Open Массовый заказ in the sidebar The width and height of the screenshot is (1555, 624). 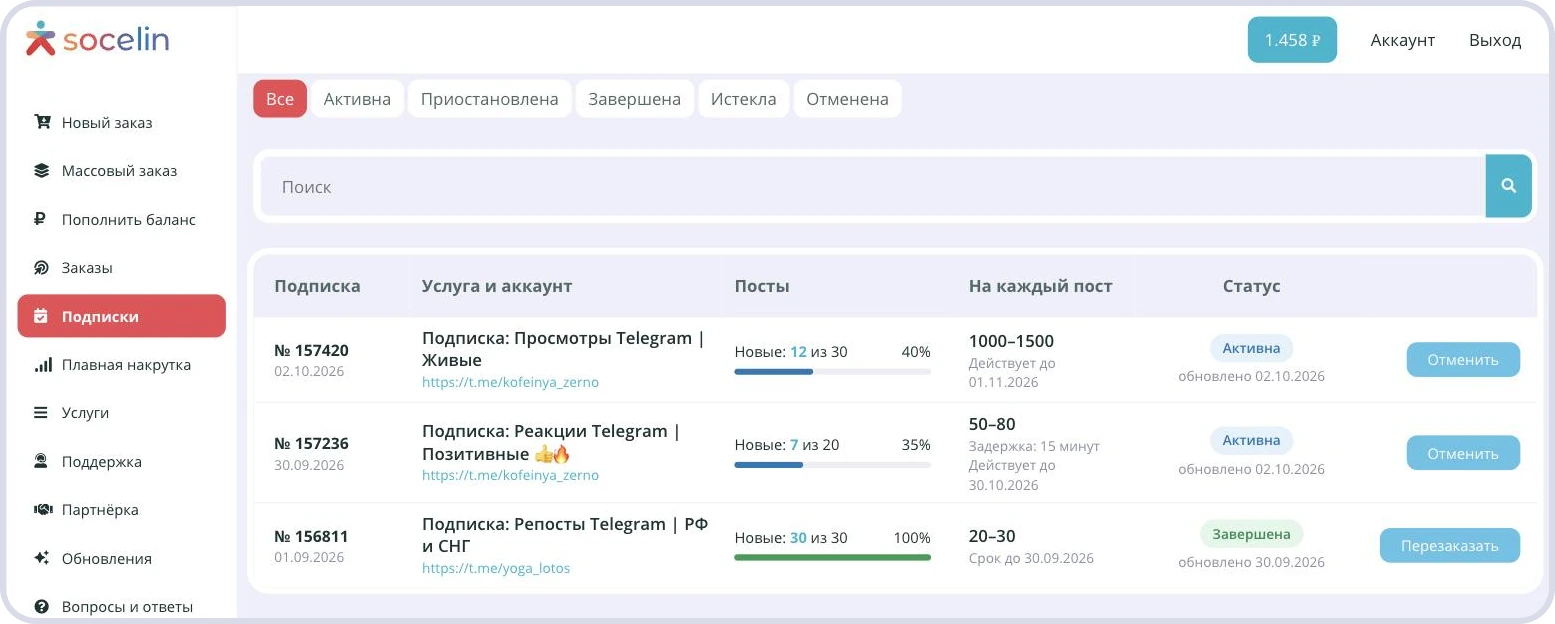pos(122,171)
